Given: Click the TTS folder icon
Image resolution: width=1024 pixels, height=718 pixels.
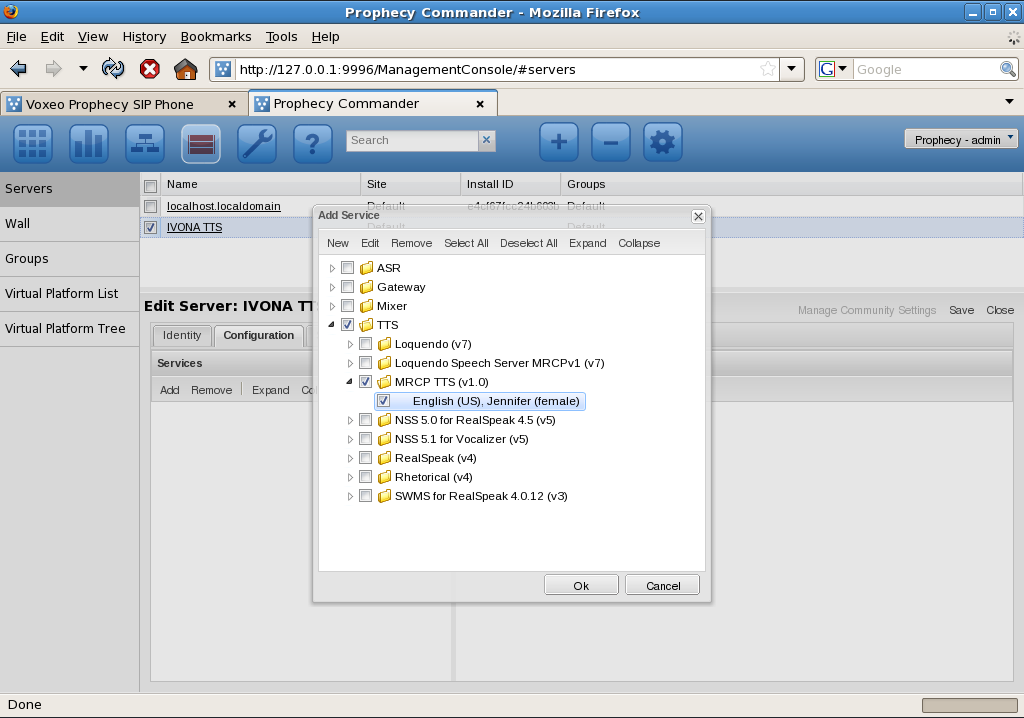Looking at the screenshot, I should pos(366,325).
